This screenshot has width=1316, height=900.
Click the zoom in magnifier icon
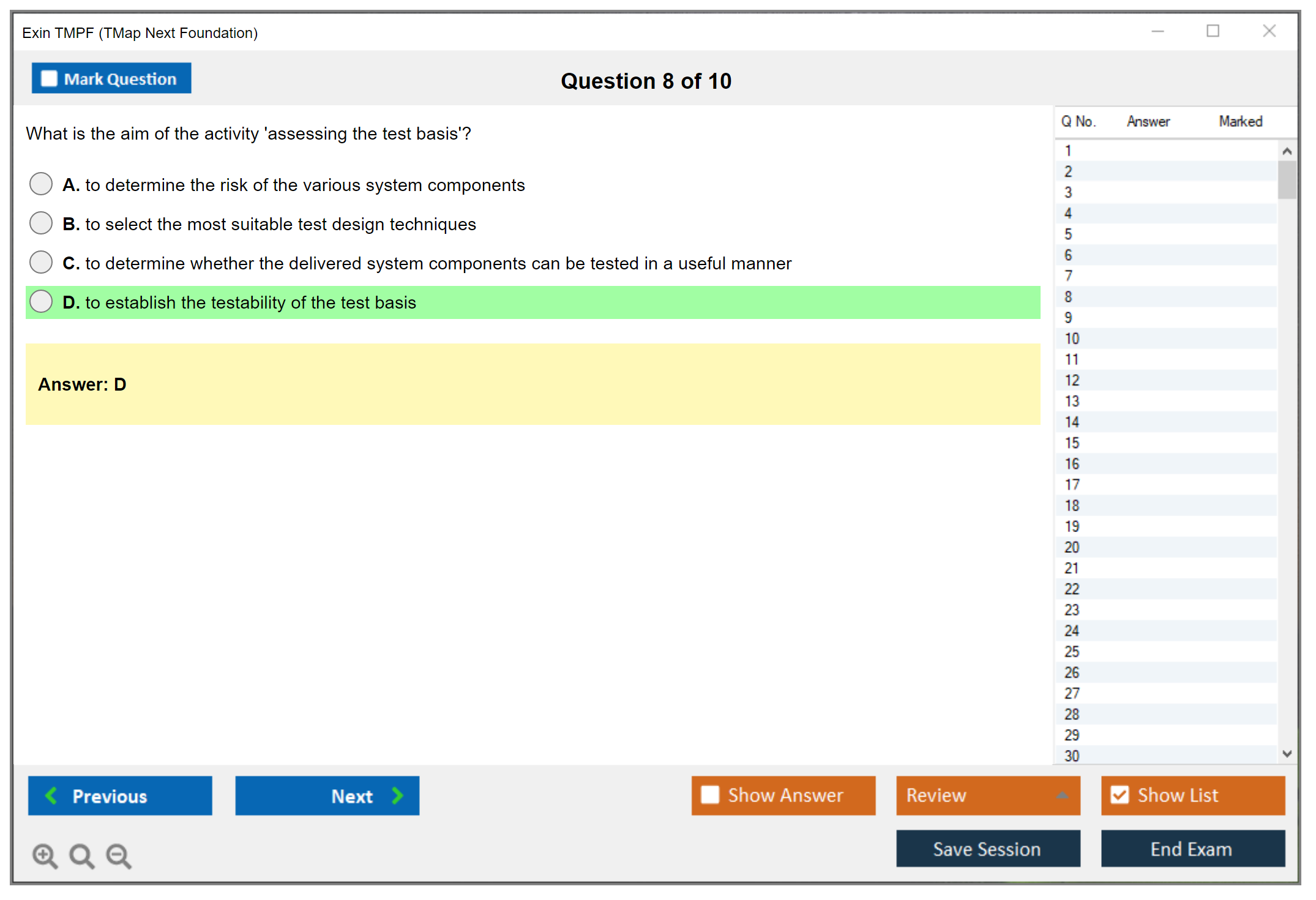tap(44, 855)
